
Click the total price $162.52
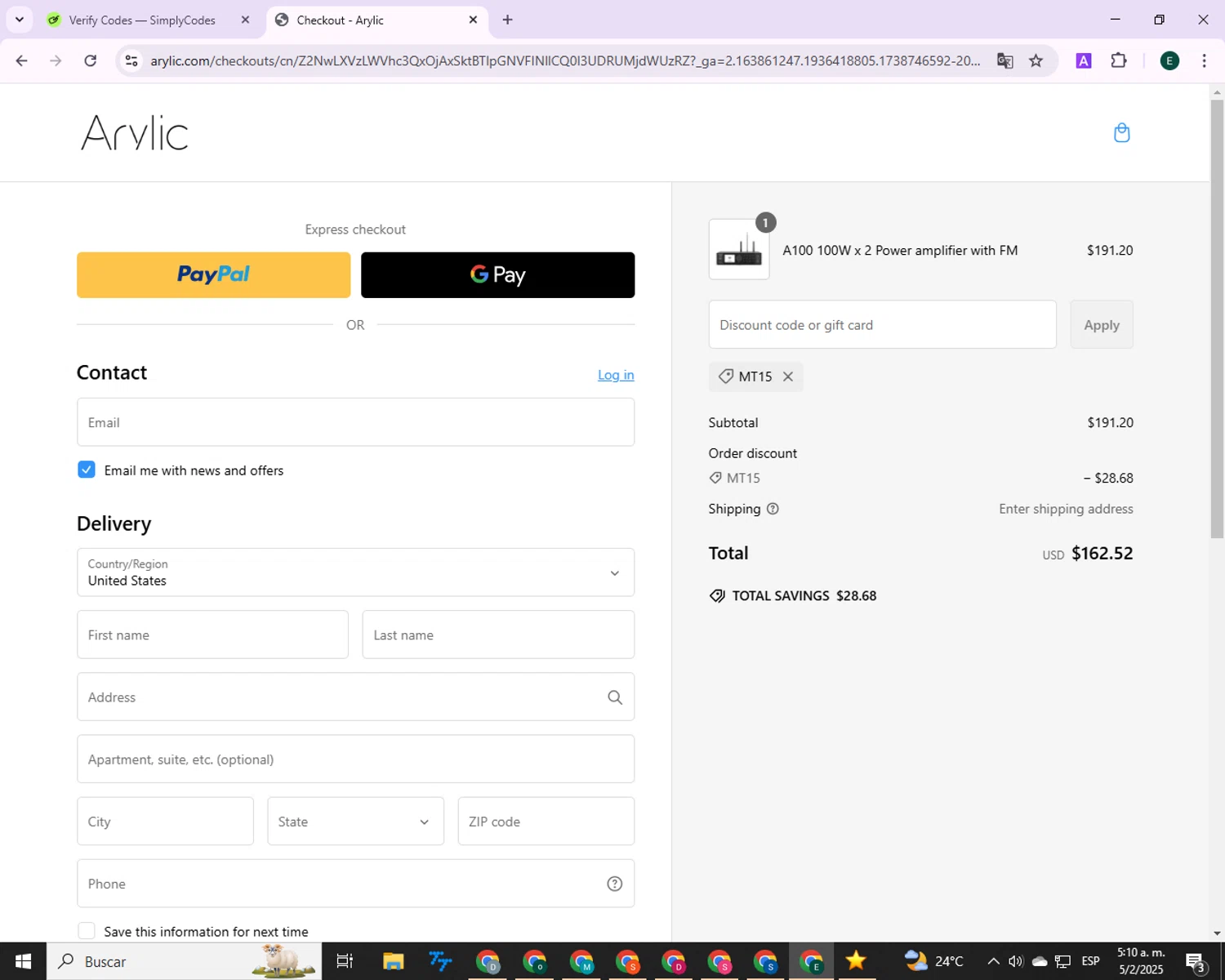1102,554
